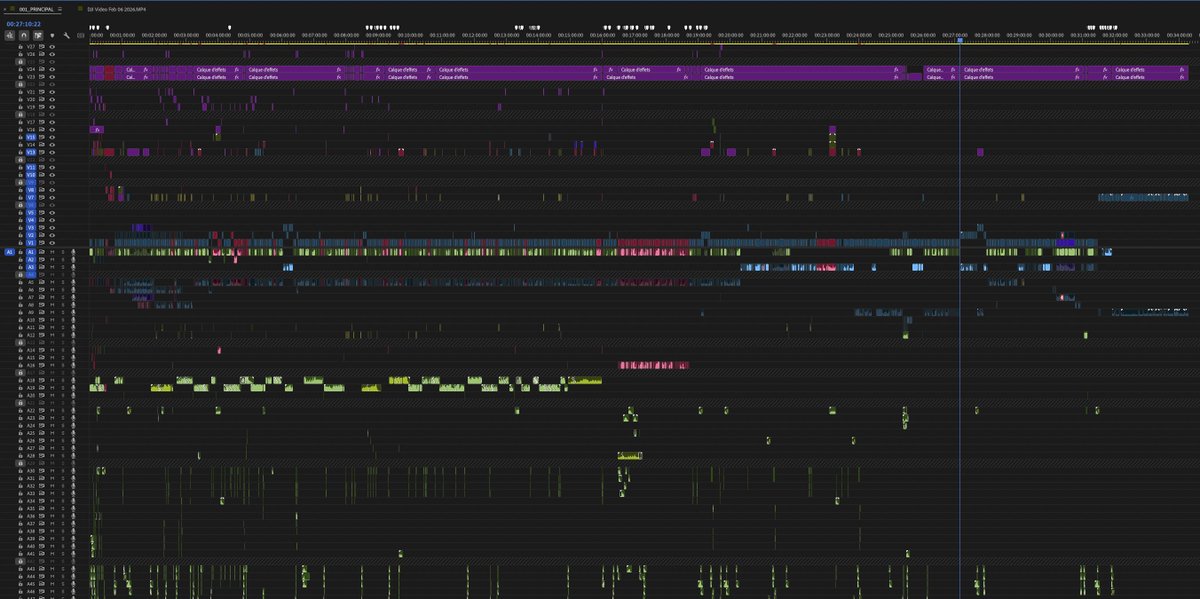Toggle insert sequences as nests button
This screenshot has width=1200, height=599.
click(x=9, y=35)
